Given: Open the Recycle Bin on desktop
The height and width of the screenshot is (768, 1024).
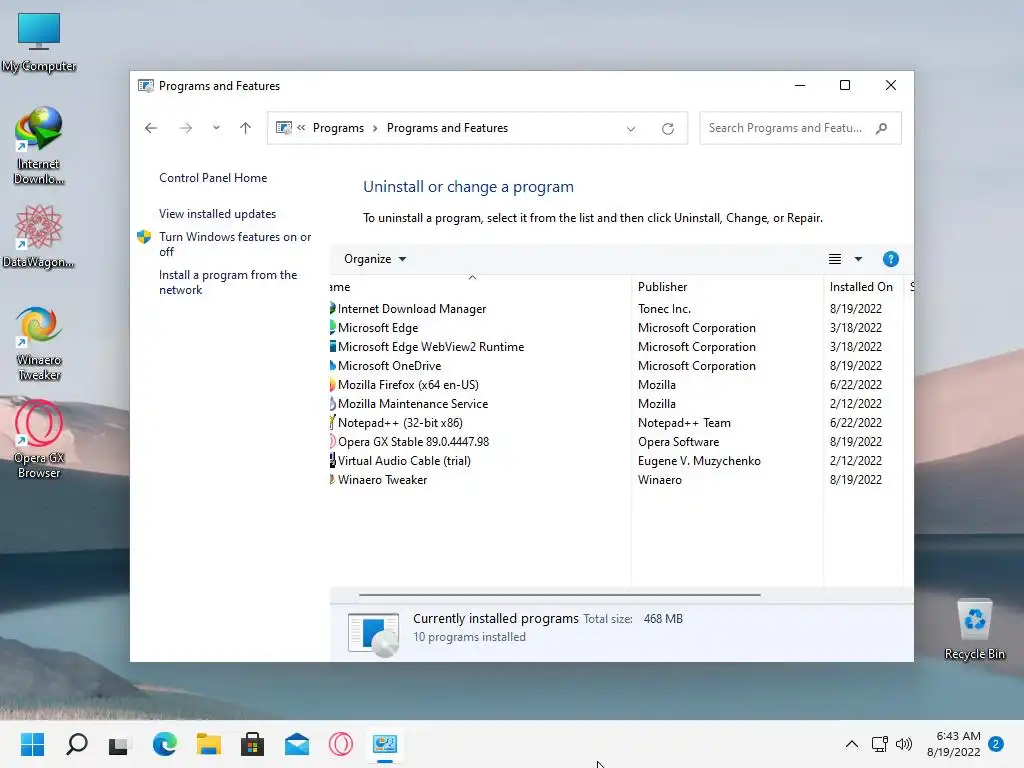Looking at the screenshot, I should 974,630.
